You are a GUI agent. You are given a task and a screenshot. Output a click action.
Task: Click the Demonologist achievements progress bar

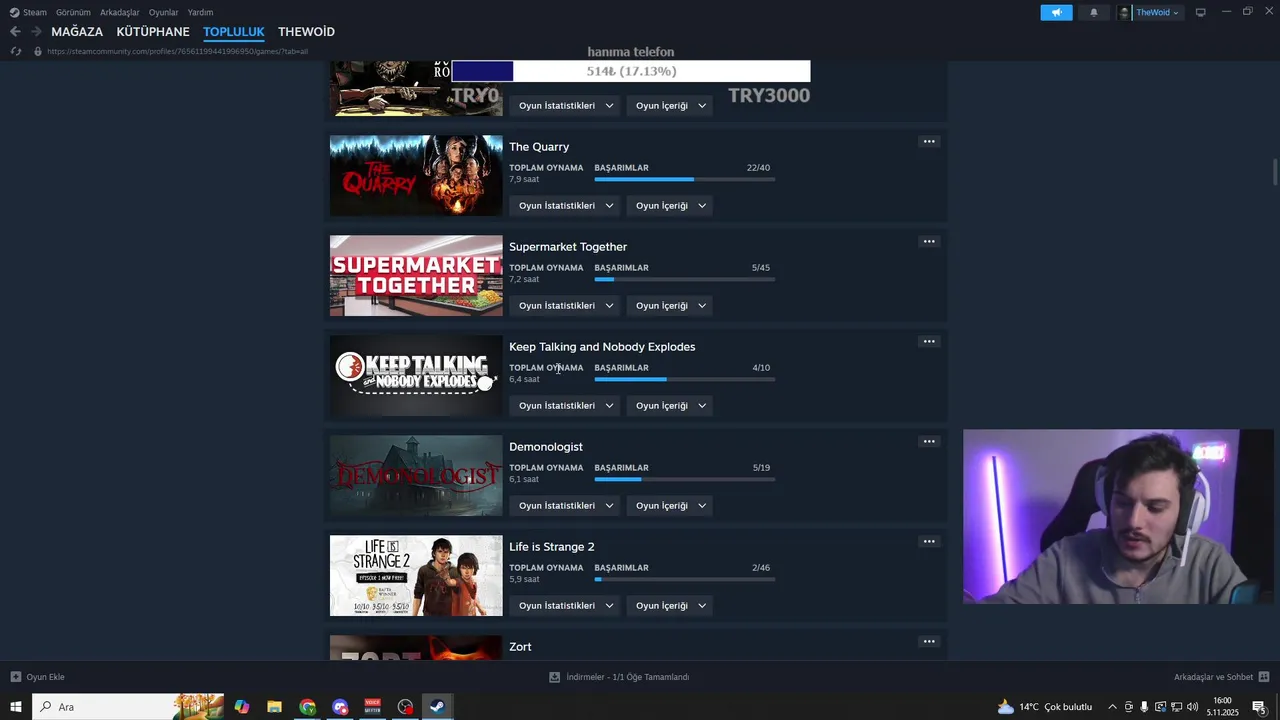[x=684, y=479]
